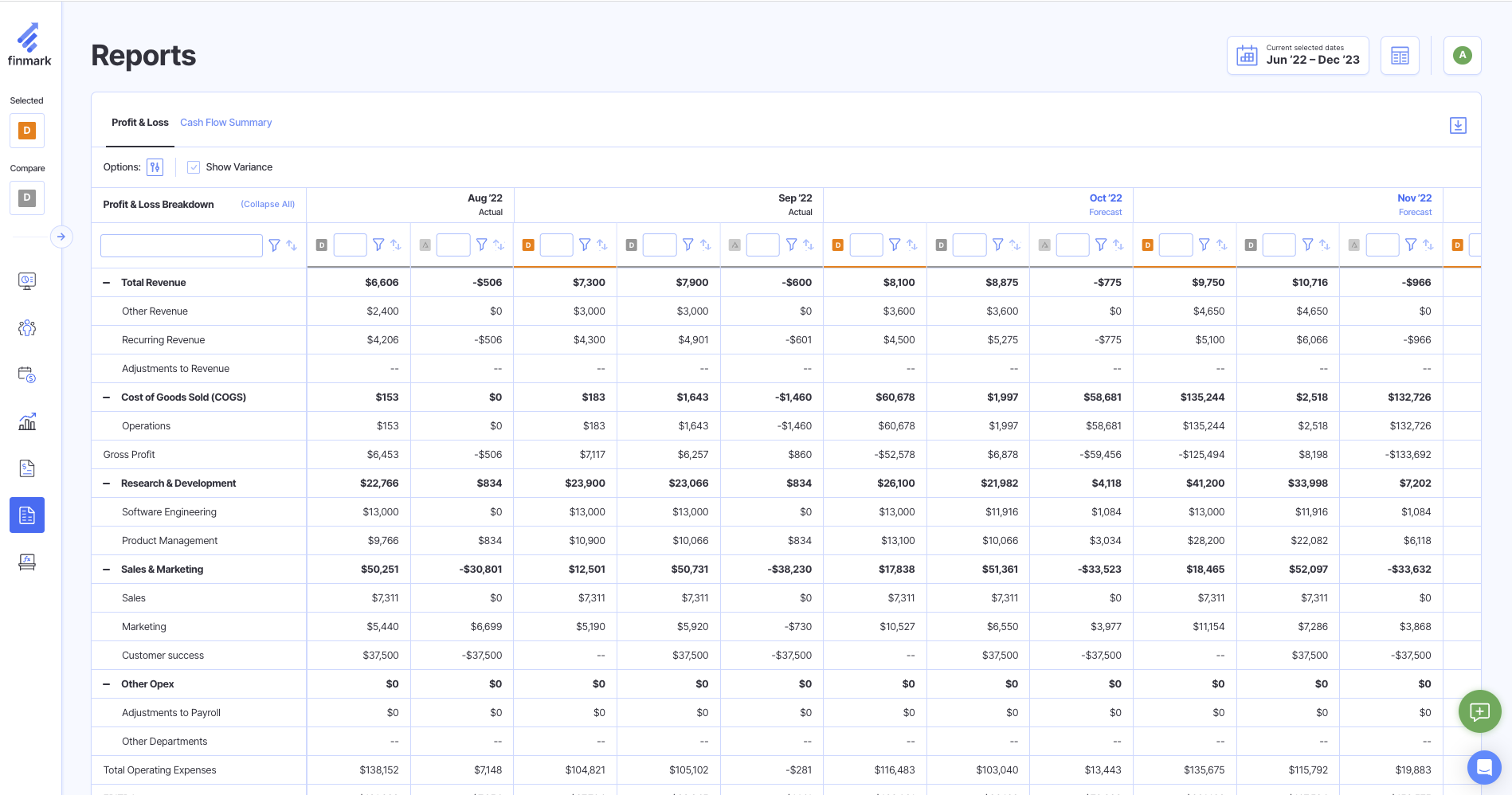This screenshot has height=795, width=1512.
Task: Click the filter icon beside breakdown search
Action: click(x=274, y=245)
